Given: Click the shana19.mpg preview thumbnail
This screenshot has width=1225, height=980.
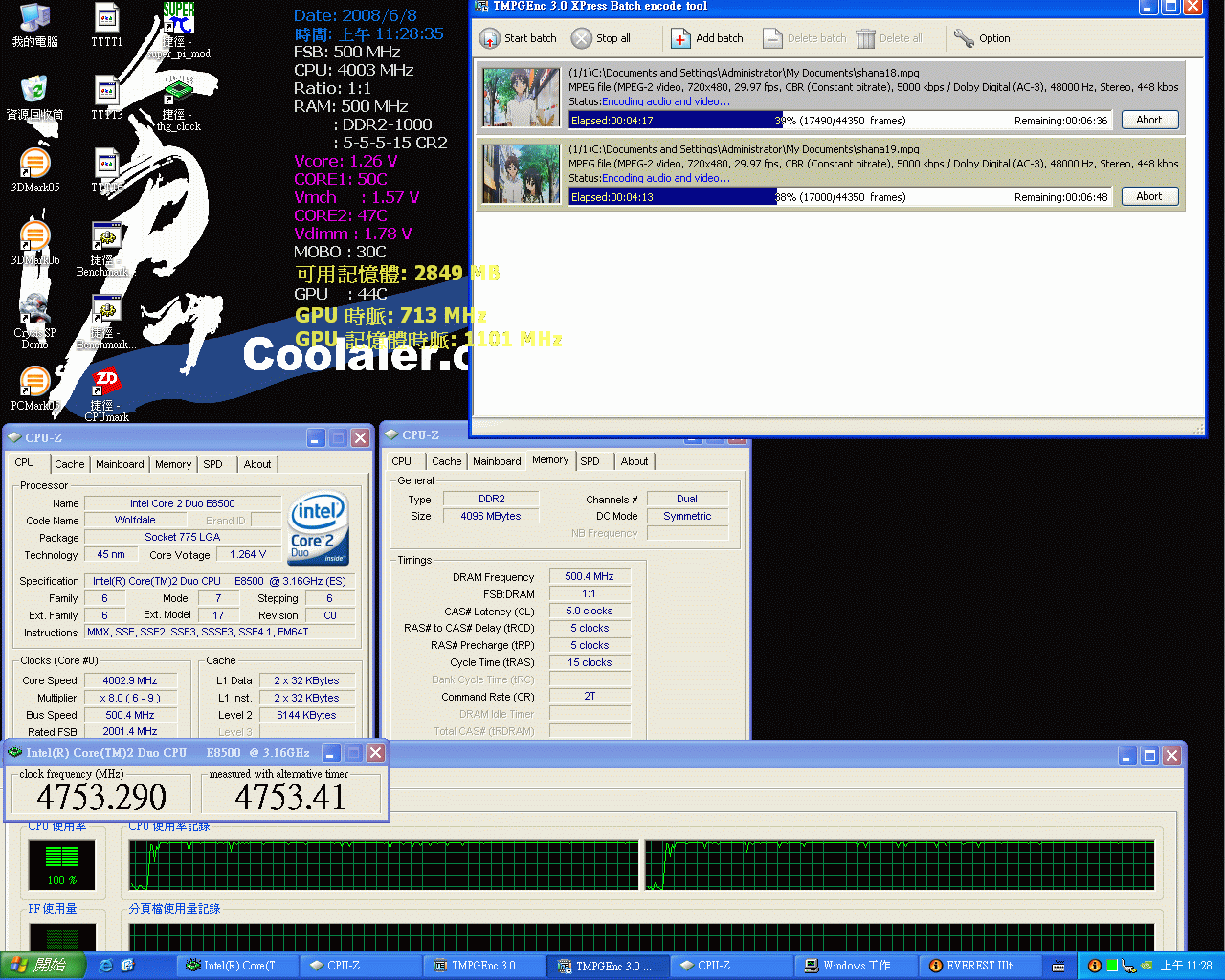Looking at the screenshot, I should tap(522, 173).
